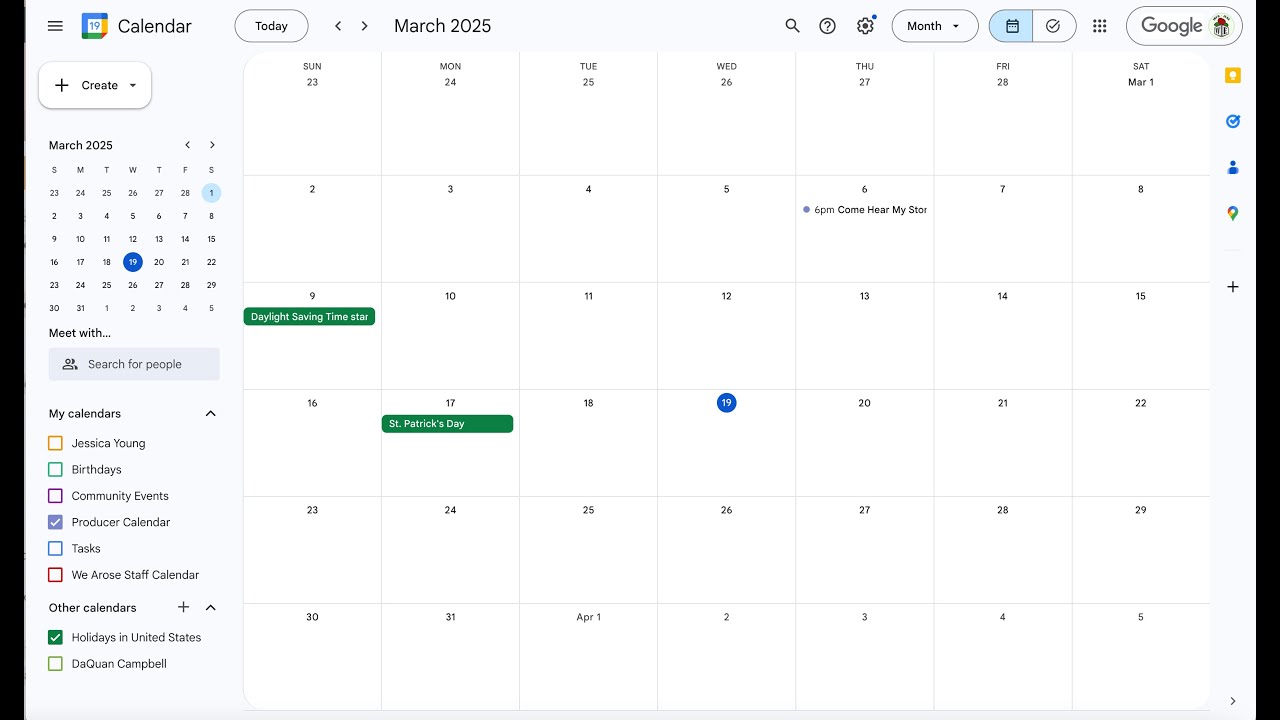
Task: Show We Arose Staff Calendar
Action: coord(55,575)
